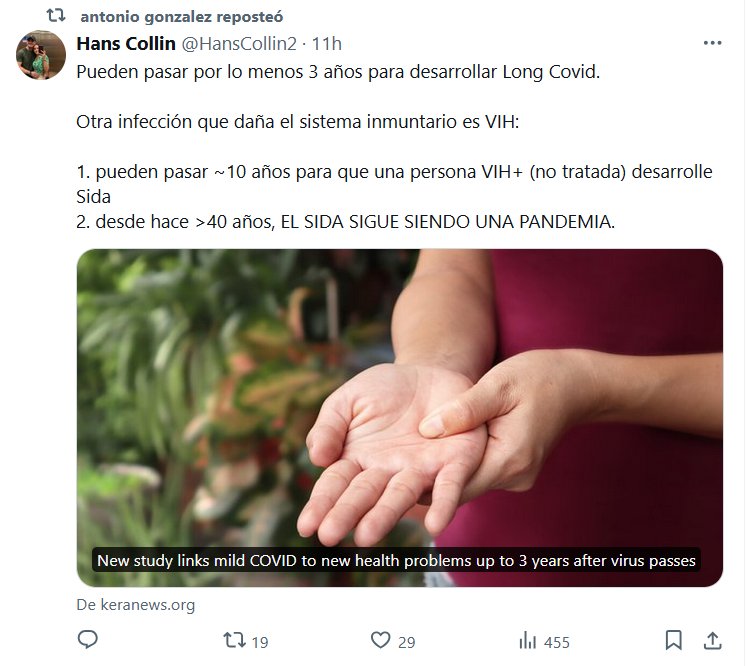Image resolution: width=746 pixels, height=666 pixels.
Task: Share the tweet via upload arrow icon
Action: point(713,640)
